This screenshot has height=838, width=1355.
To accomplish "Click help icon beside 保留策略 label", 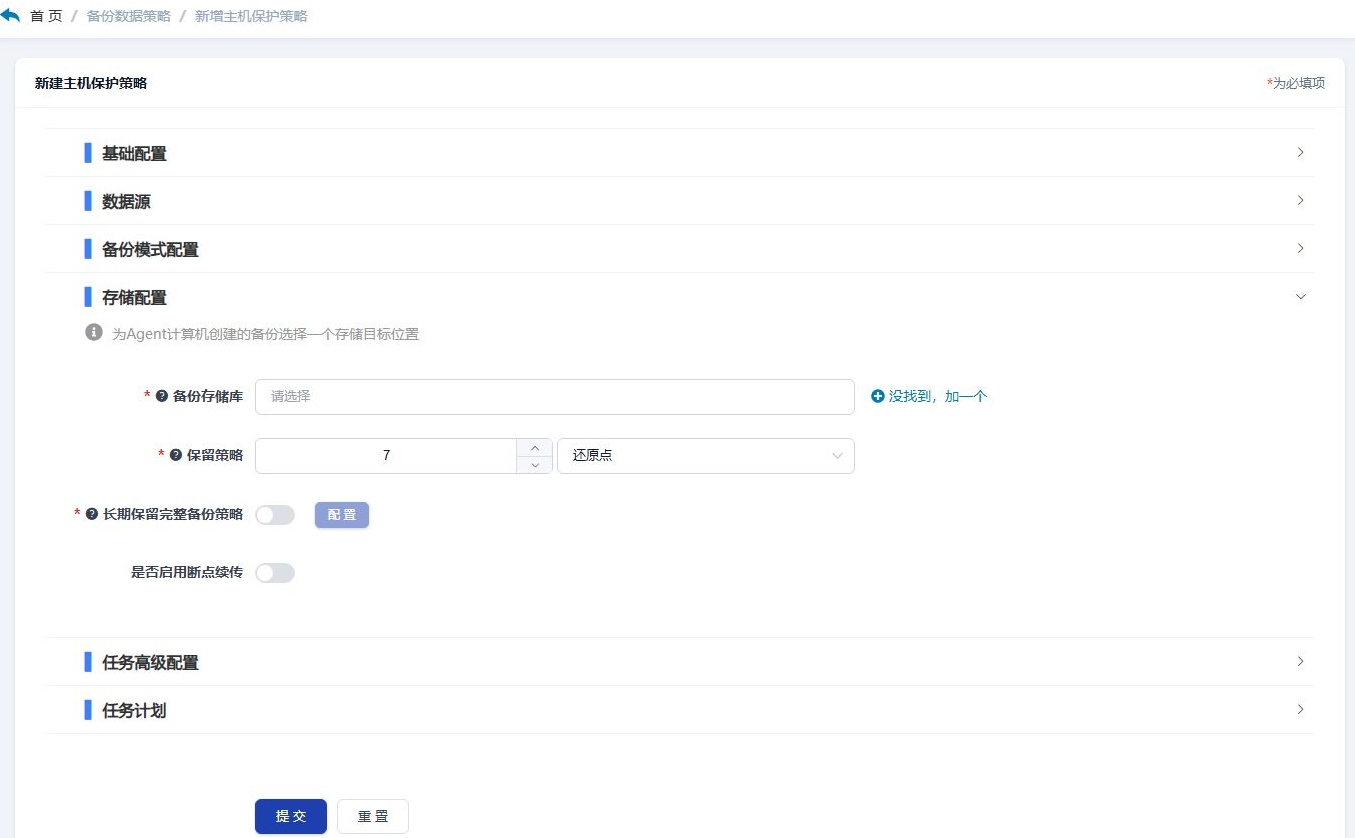I will pyautogui.click(x=176, y=455).
